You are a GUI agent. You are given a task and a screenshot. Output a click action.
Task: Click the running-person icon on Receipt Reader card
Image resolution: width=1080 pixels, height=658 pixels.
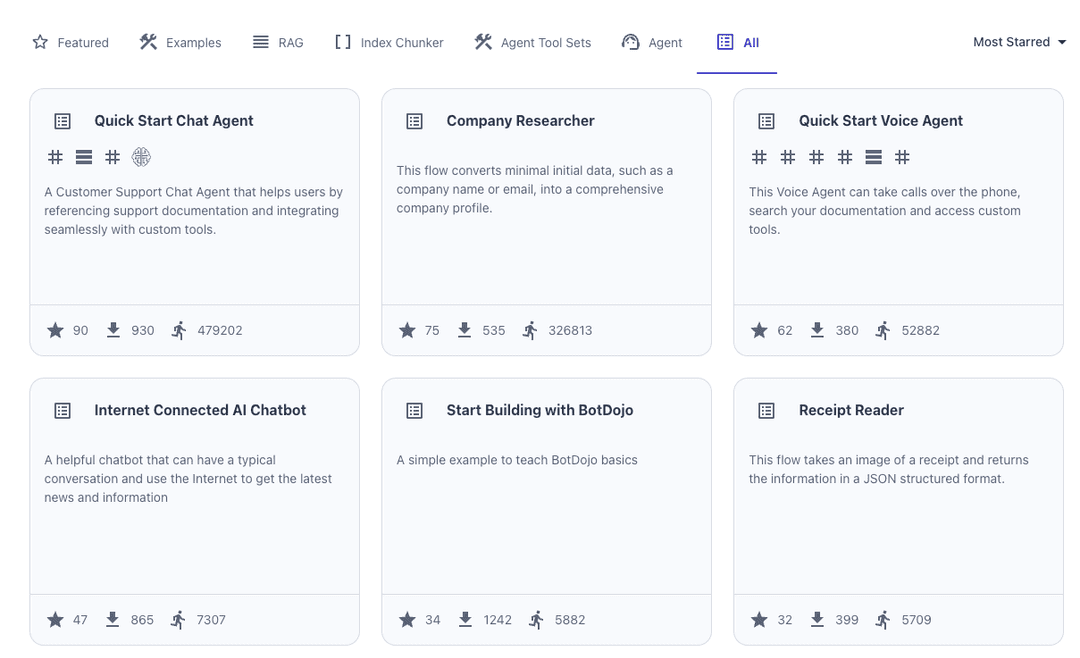tap(882, 620)
